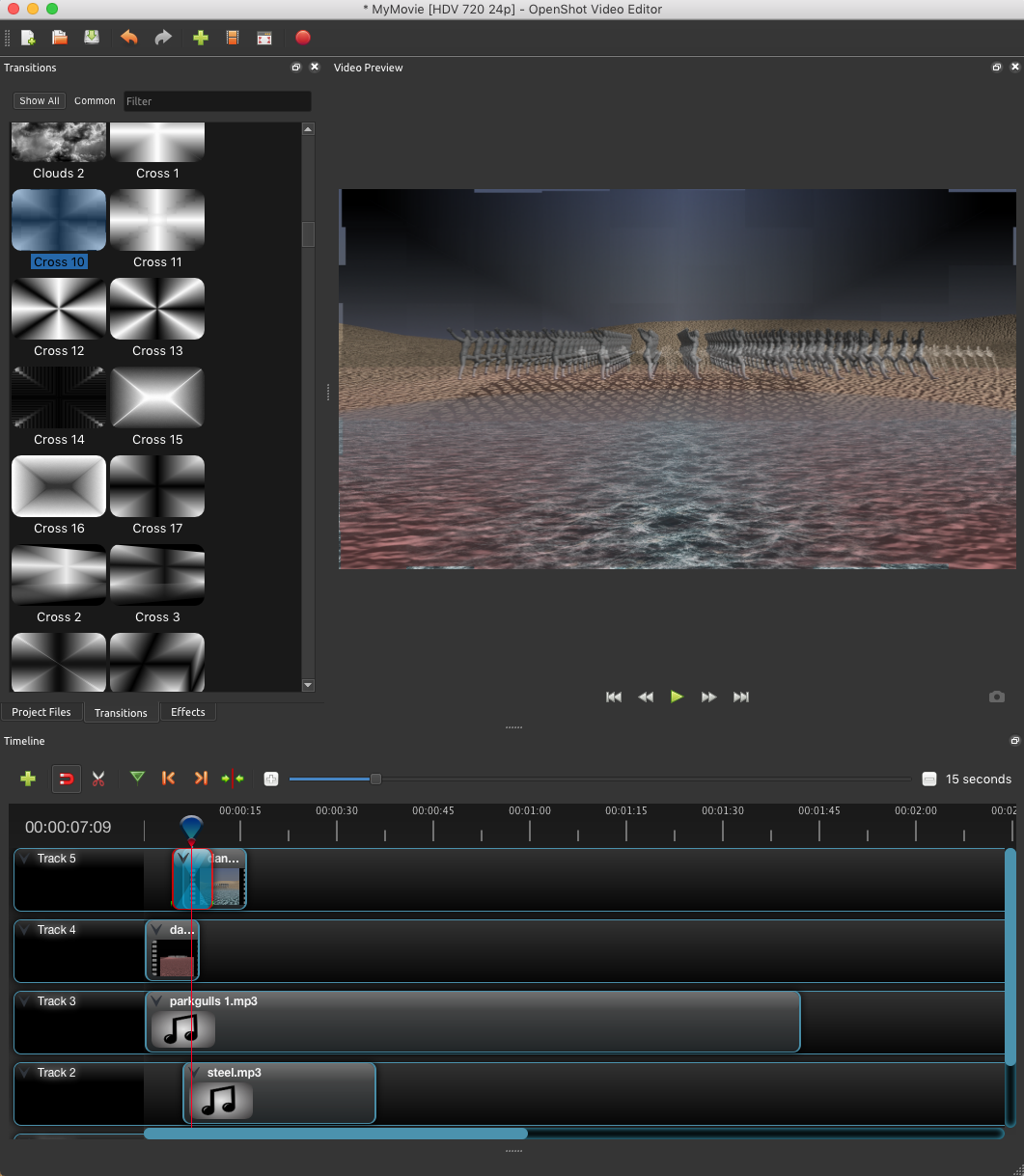
Task: Open steel.mp3 clip menu arrow
Action: 195,1073
